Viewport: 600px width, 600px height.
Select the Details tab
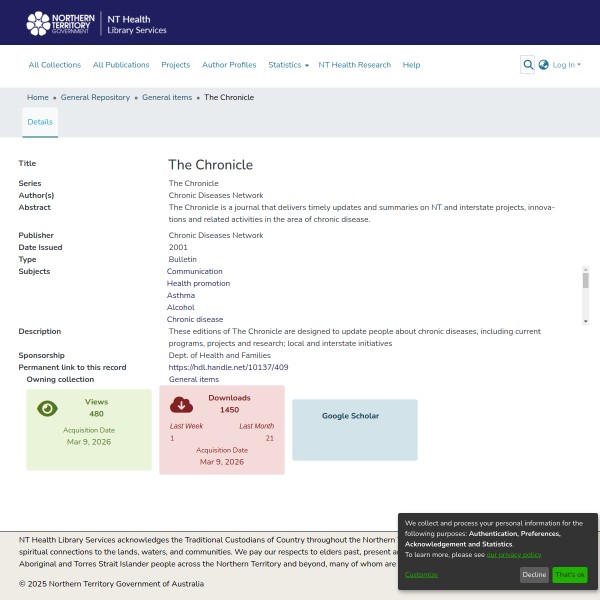point(40,121)
